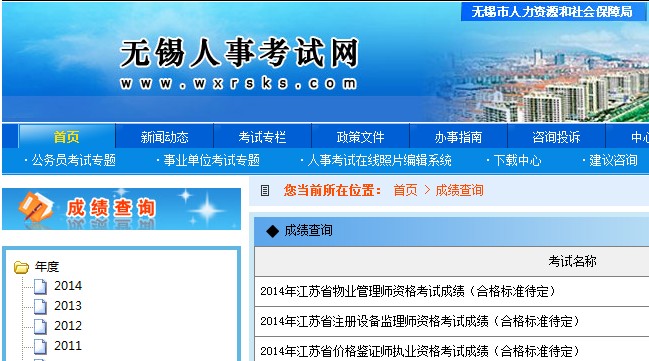Go to the 考试专栏 menu
Viewport: 649px width, 361px height.
pyautogui.click(x=262, y=137)
